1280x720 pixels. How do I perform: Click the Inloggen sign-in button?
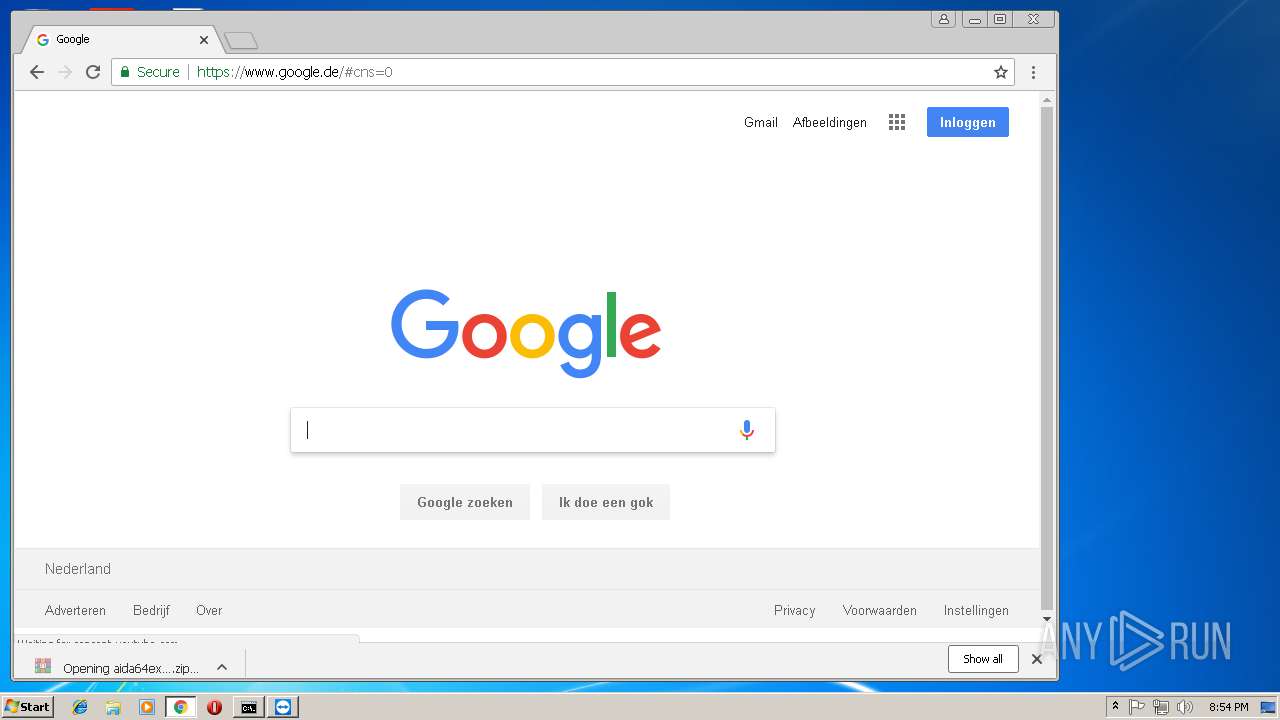click(x=968, y=122)
